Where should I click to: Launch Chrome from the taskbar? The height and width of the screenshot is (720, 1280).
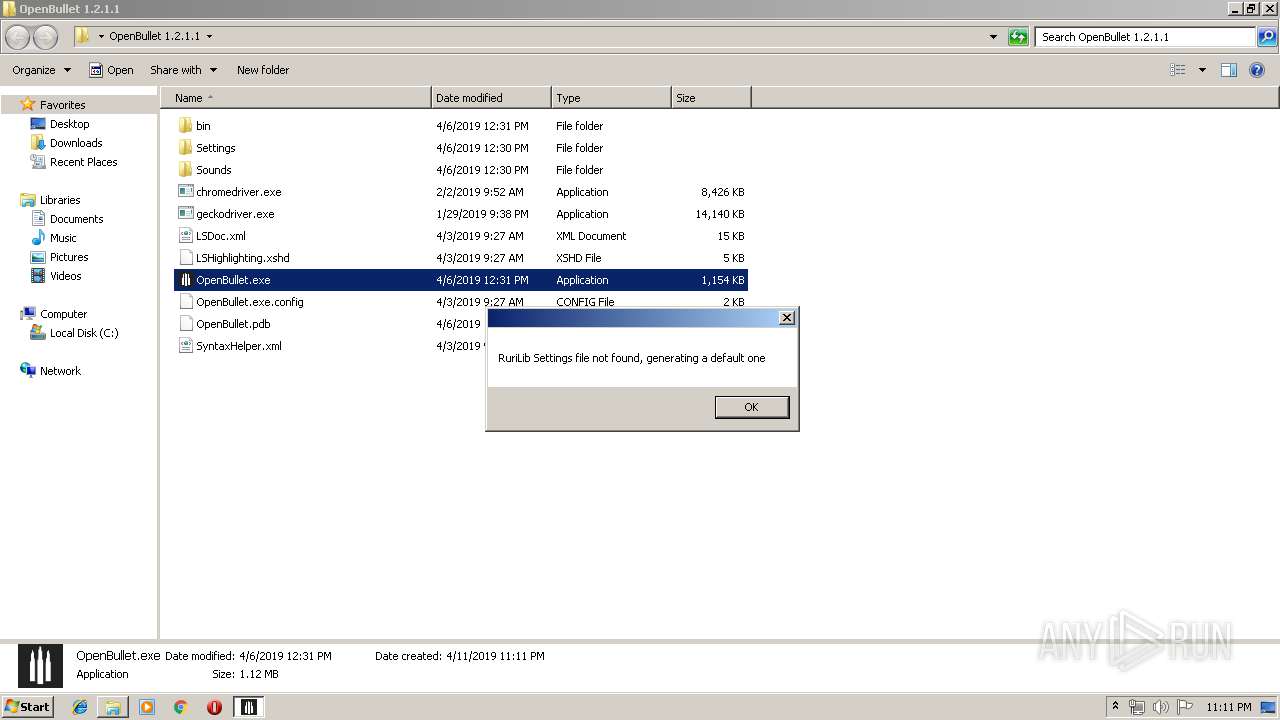(x=181, y=707)
